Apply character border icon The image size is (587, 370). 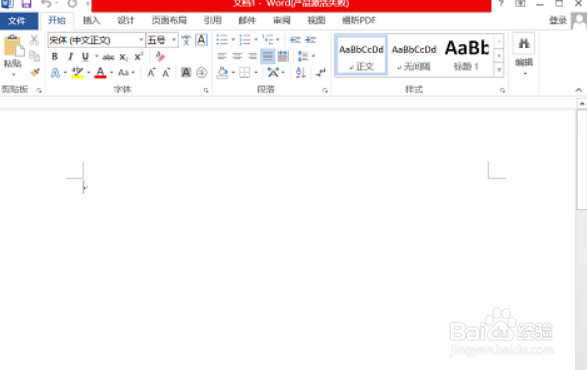tap(201, 40)
